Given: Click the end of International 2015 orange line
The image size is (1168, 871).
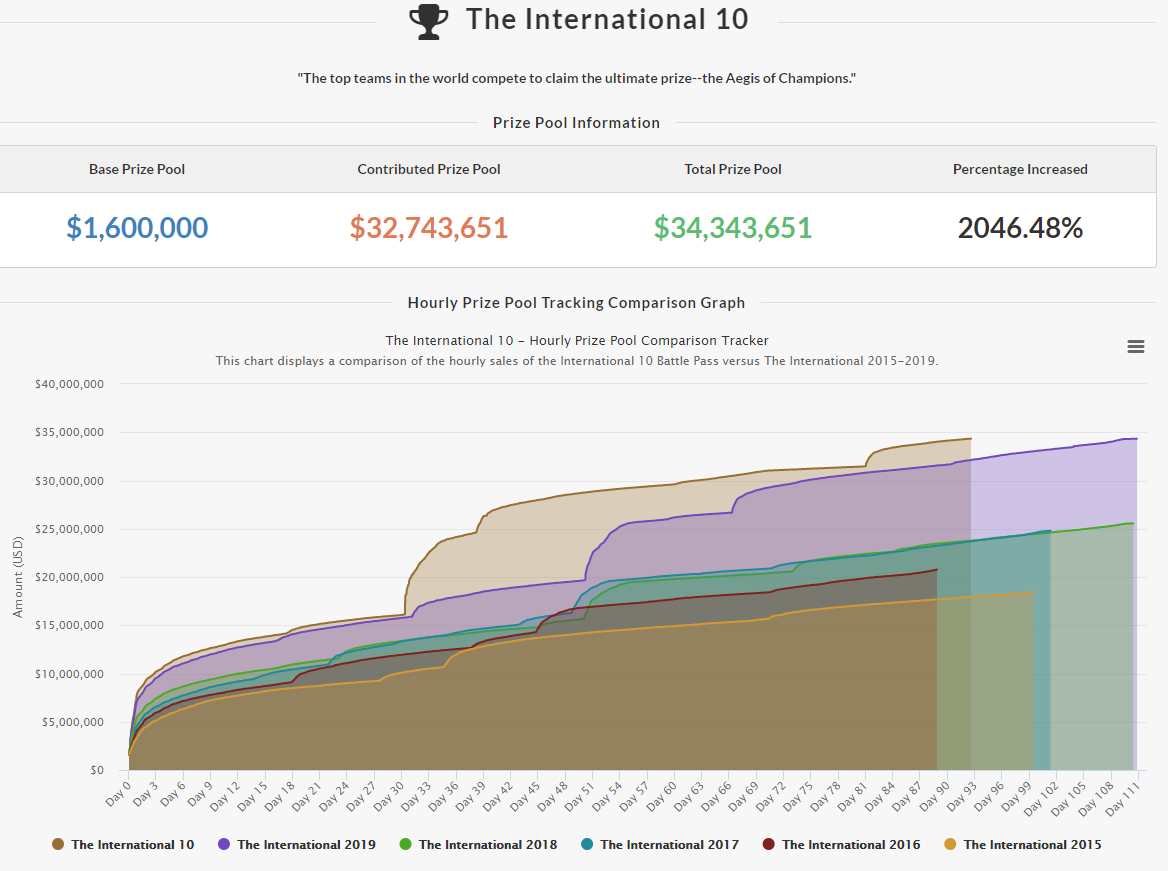Looking at the screenshot, I should coord(1033,593).
